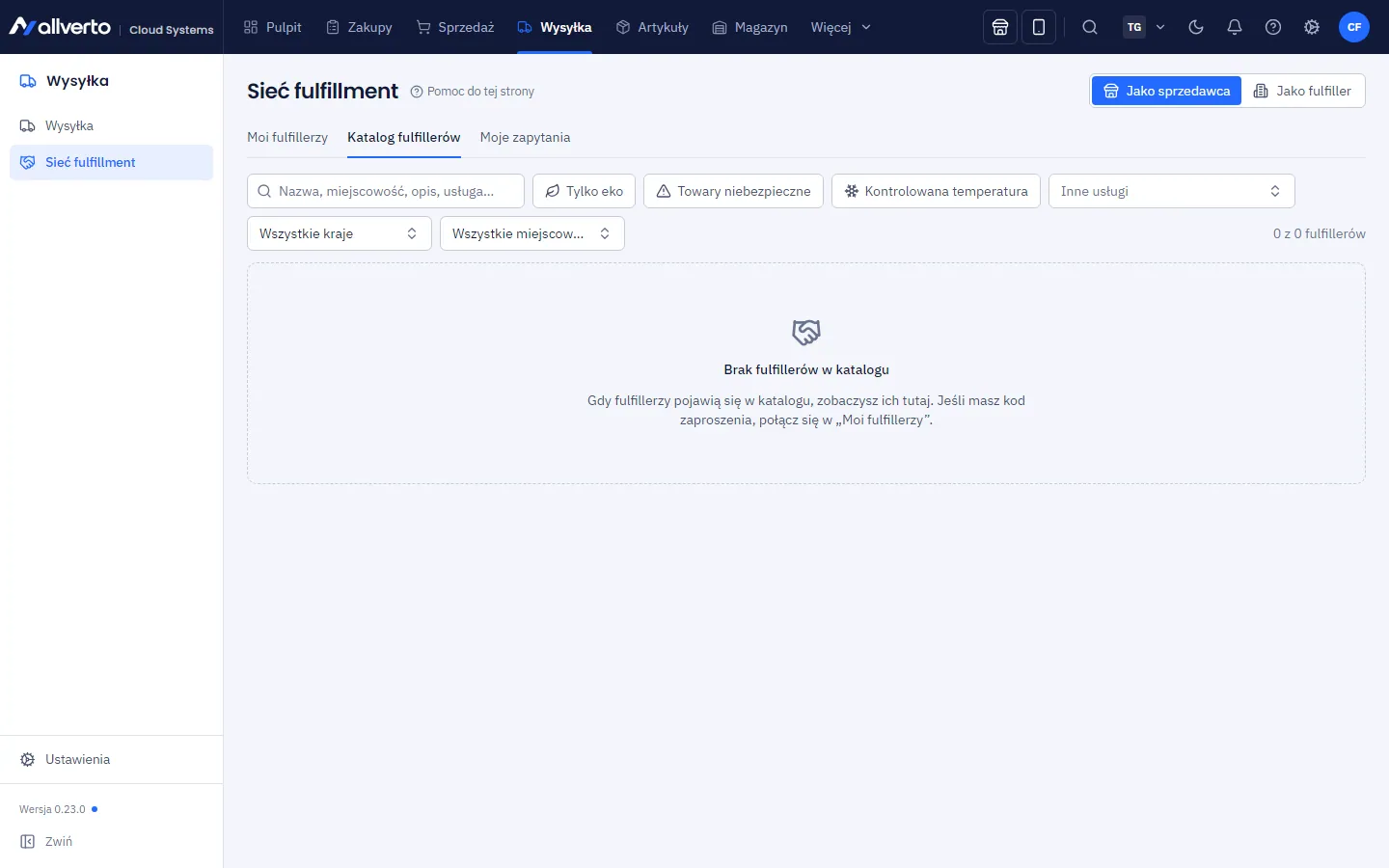Expand the Więcej menu
The height and width of the screenshot is (868, 1389).
(841, 27)
